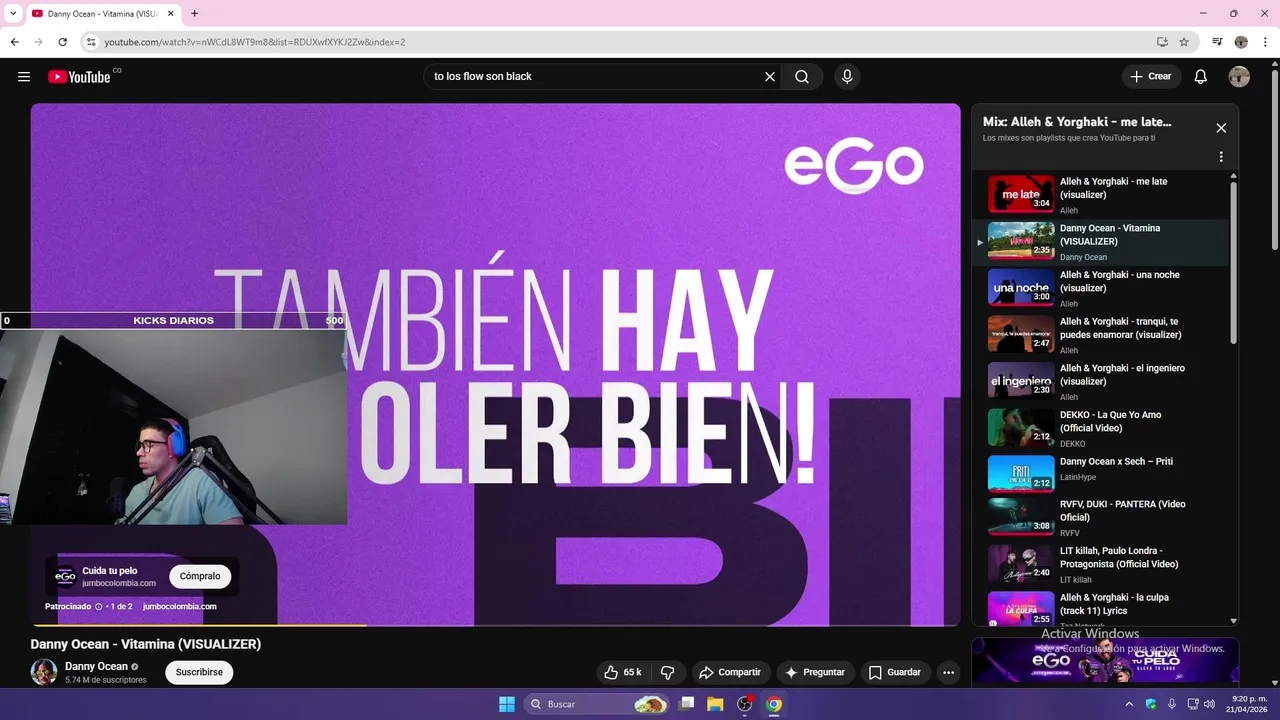Click the taskbar Buscar search box
Screen dimensions: 1280x720
pyautogui.click(x=598, y=704)
